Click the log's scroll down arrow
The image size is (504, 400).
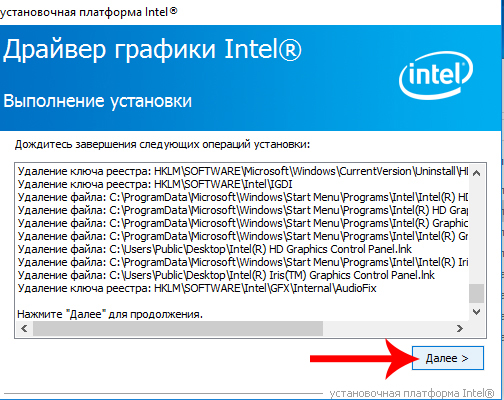point(476,312)
